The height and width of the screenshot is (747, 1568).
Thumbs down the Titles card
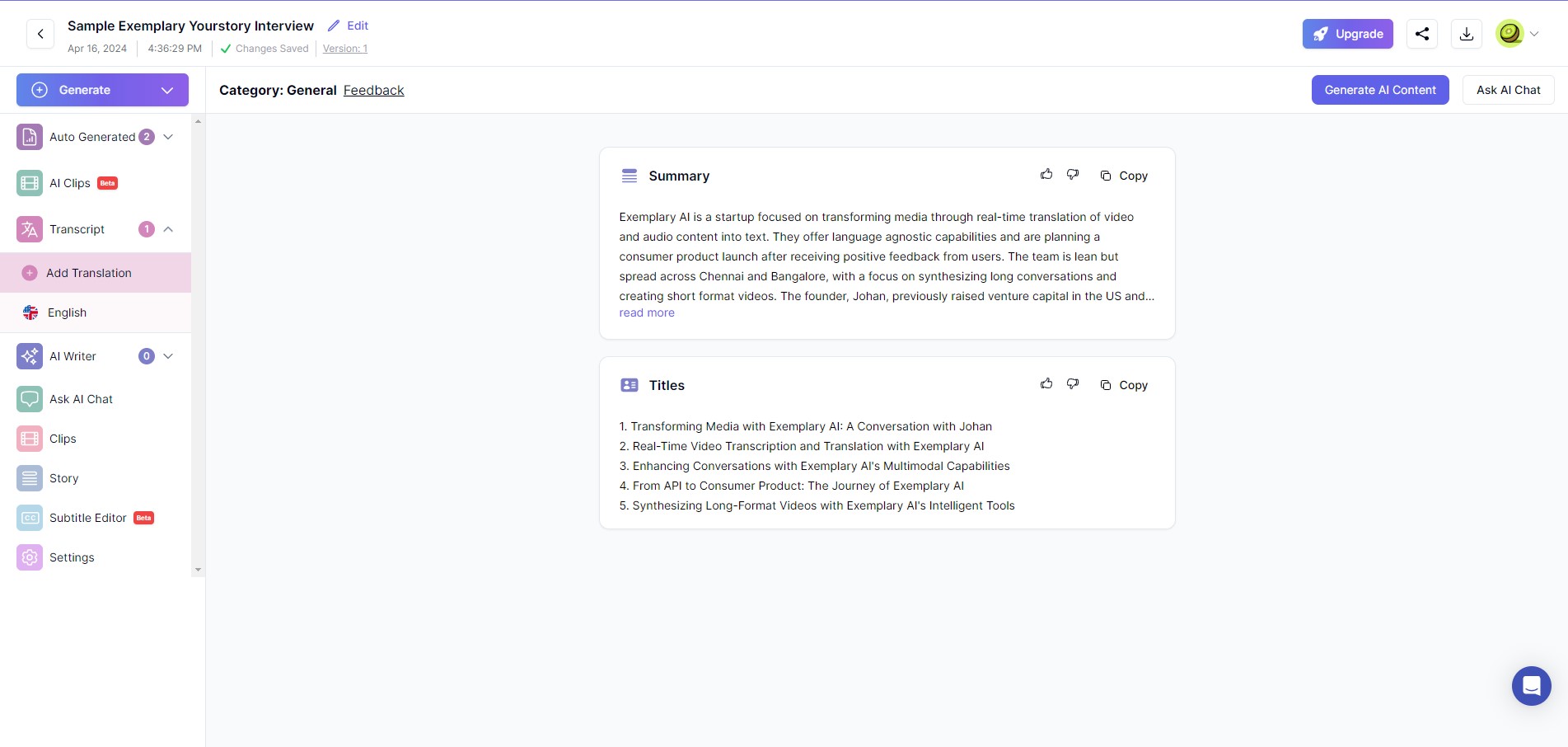coord(1073,384)
